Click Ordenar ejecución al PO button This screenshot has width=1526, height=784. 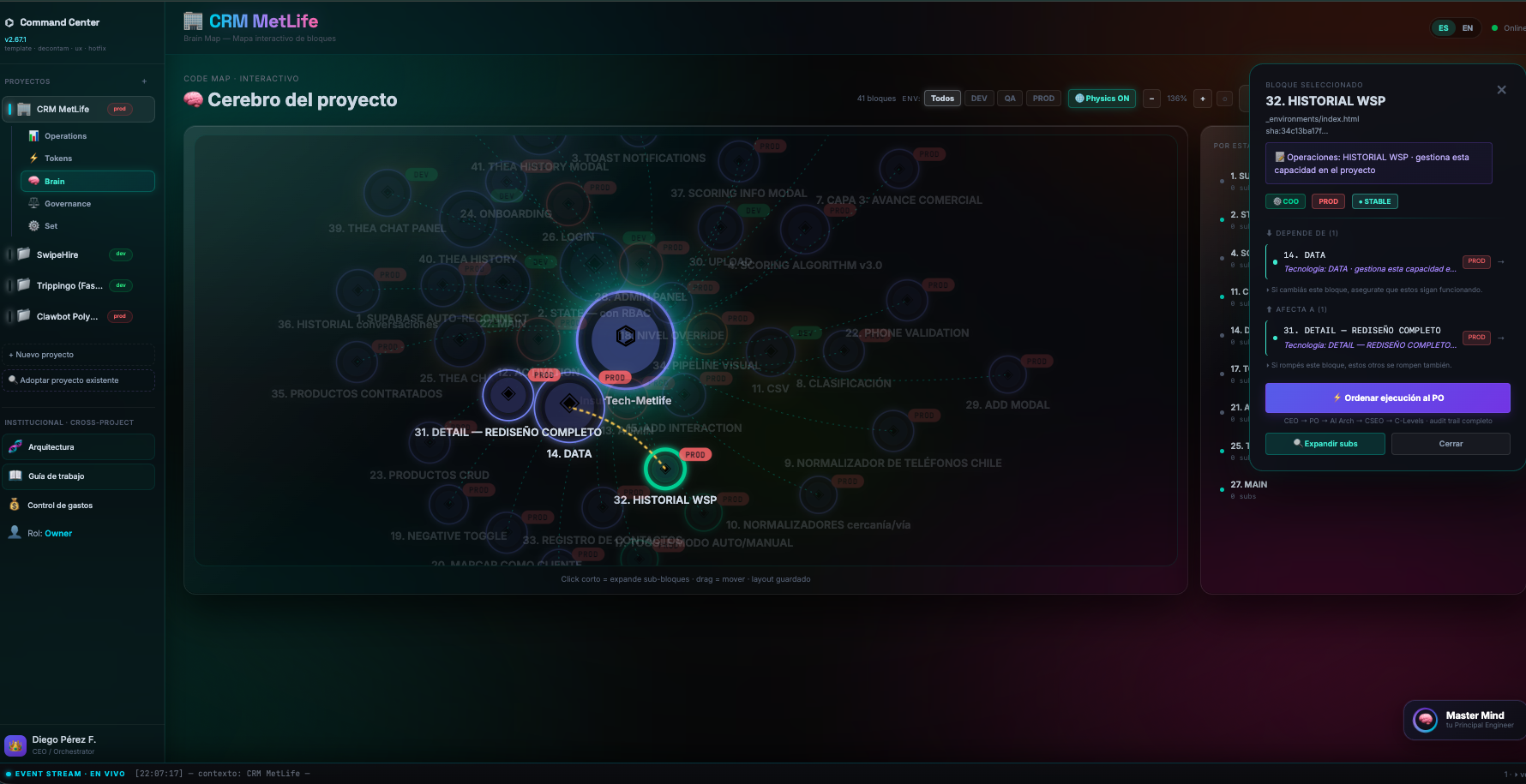click(x=1387, y=398)
